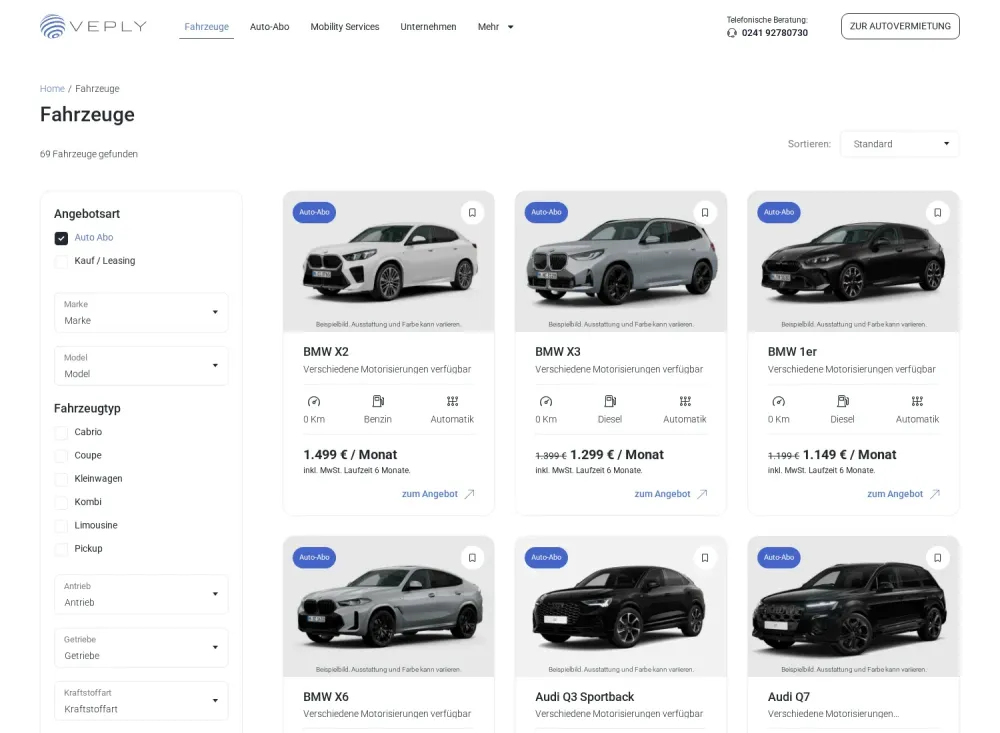Open the Marke dropdown filter
Screen dimensions: 1000x733
point(141,312)
